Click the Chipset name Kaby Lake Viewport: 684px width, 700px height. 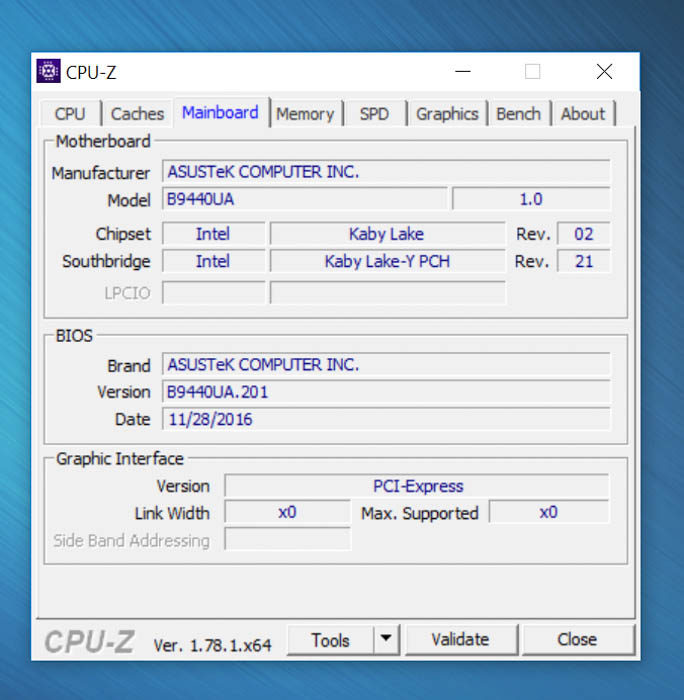[x=388, y=234]
